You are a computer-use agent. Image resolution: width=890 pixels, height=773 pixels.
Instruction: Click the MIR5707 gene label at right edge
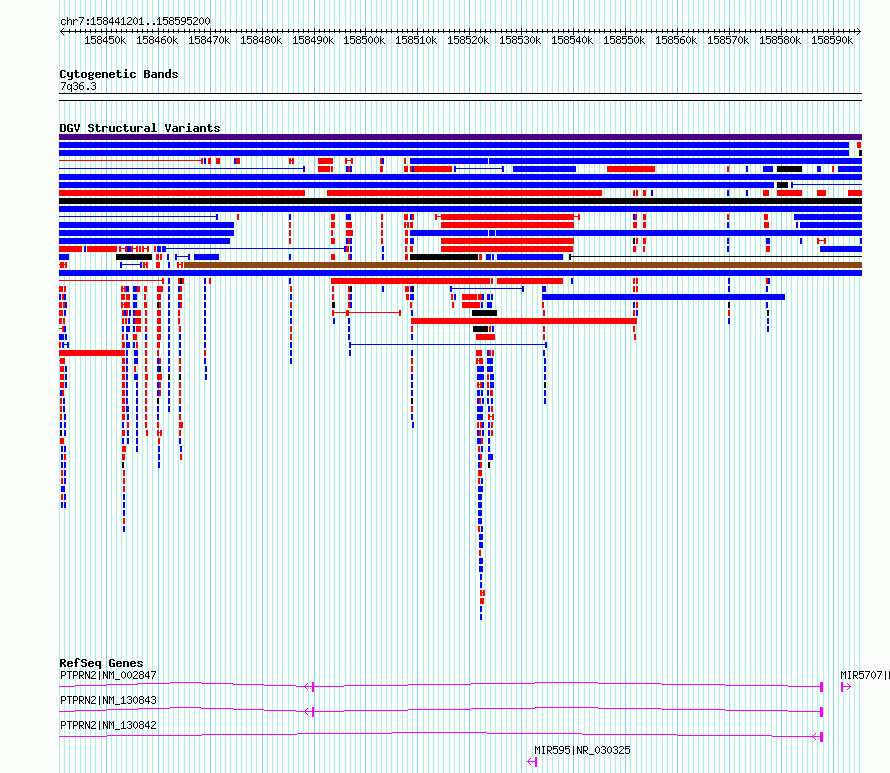pos(864,675)
